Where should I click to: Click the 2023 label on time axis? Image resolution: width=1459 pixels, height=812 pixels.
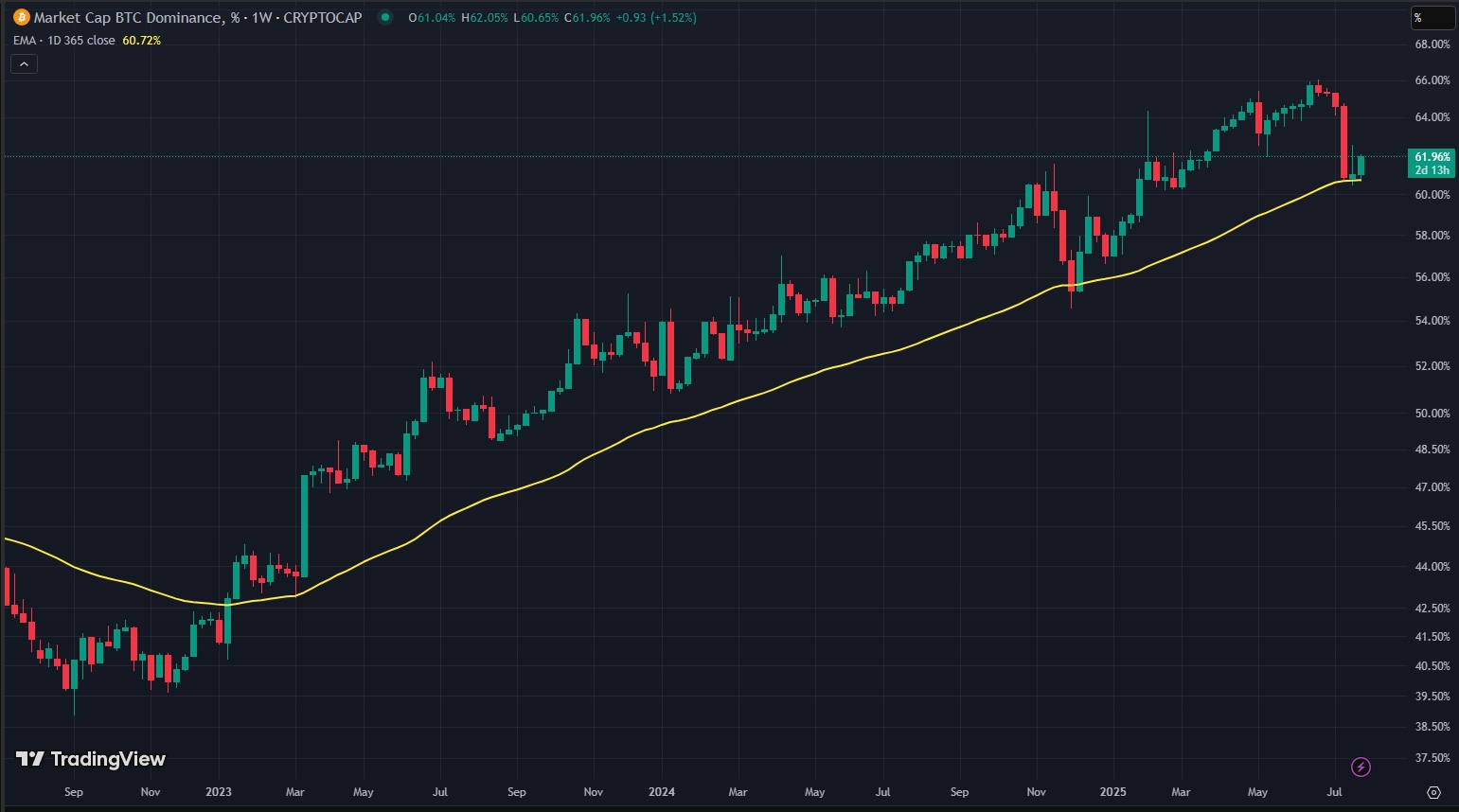point(219,792)
